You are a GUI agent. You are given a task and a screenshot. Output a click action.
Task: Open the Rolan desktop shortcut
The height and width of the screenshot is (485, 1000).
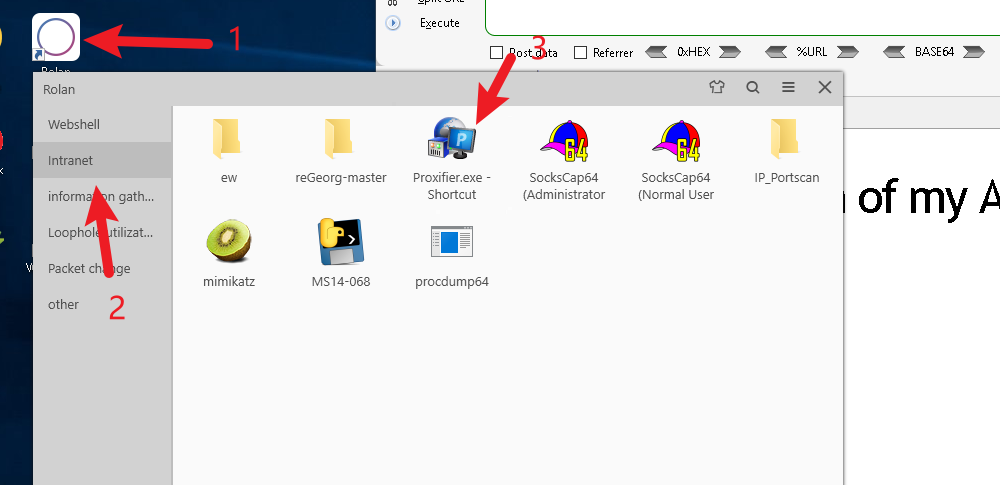point(56,37)
